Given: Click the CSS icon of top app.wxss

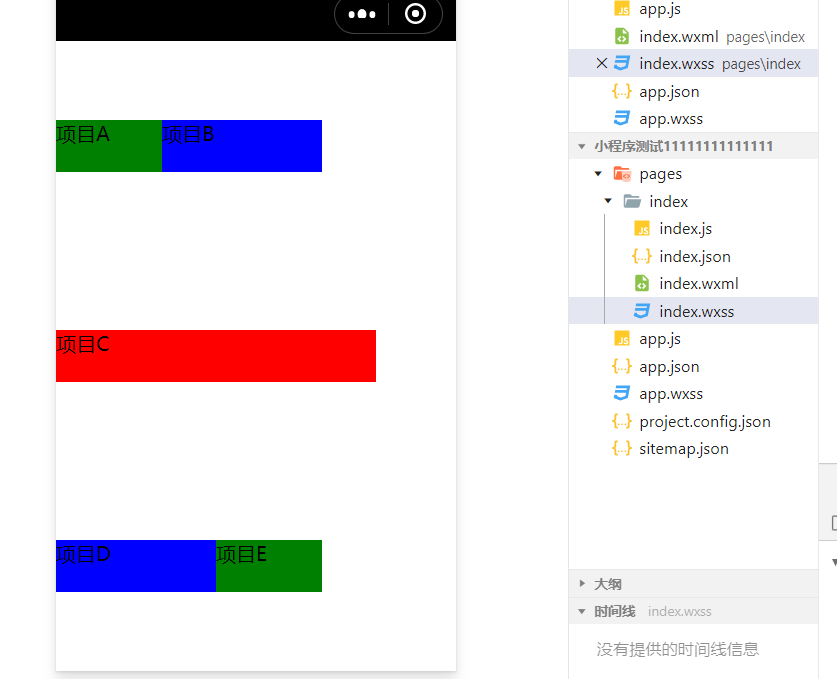Looking at the screenshot, I should click(x=622, y=119).
